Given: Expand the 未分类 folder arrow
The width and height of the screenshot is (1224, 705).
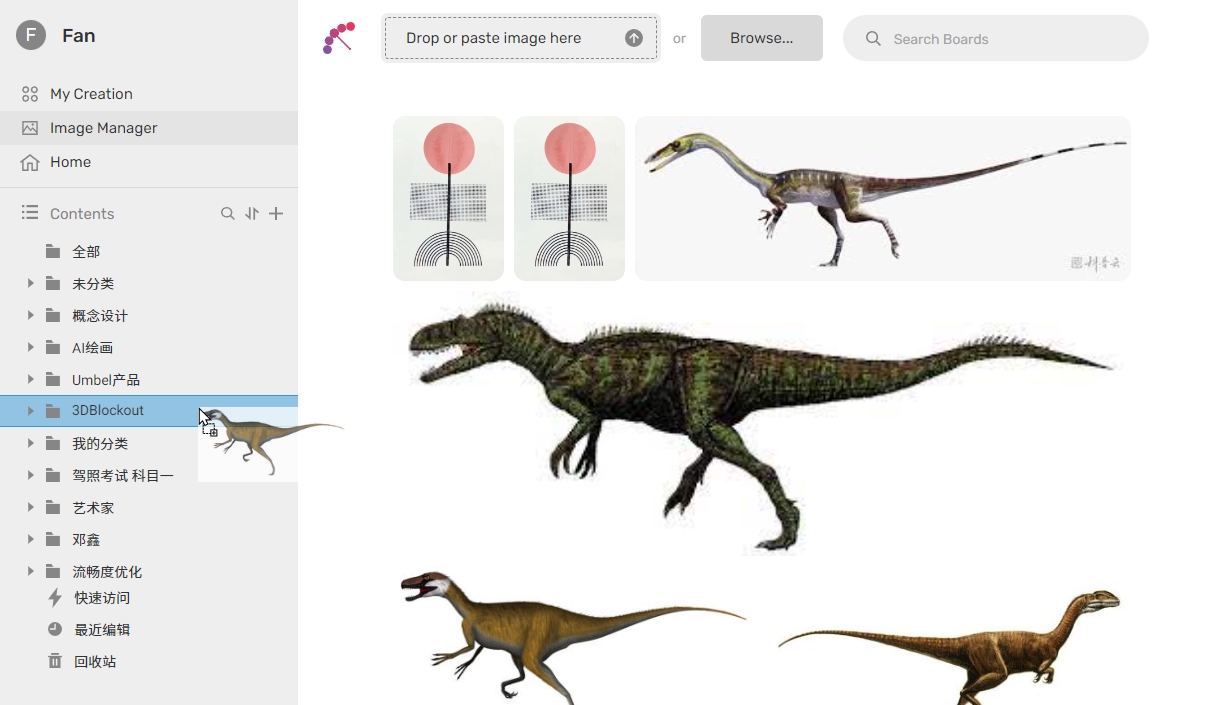Looking at the screenshot, I should [30, 284].
